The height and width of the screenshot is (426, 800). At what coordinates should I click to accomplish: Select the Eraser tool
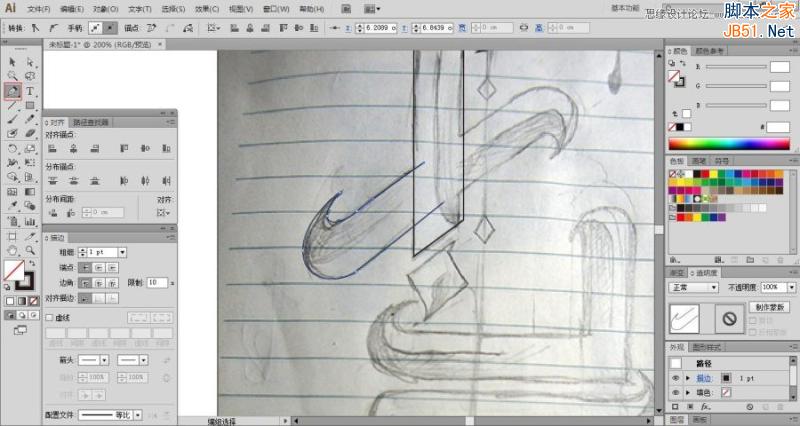30,134
